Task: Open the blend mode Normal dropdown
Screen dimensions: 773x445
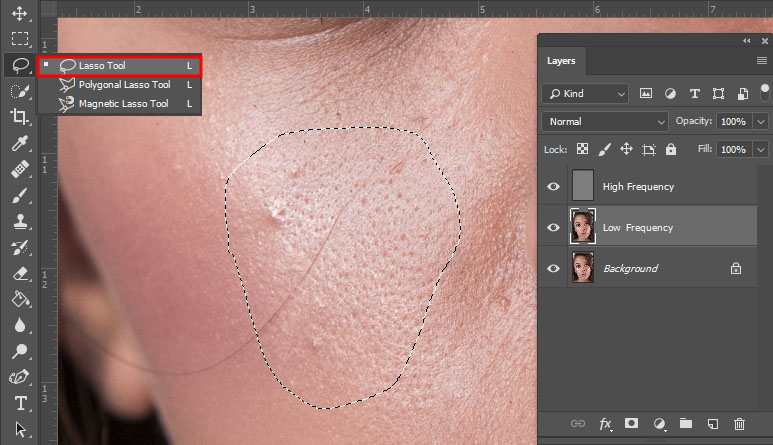Action: pyautogui.click(x=605, y=121)
